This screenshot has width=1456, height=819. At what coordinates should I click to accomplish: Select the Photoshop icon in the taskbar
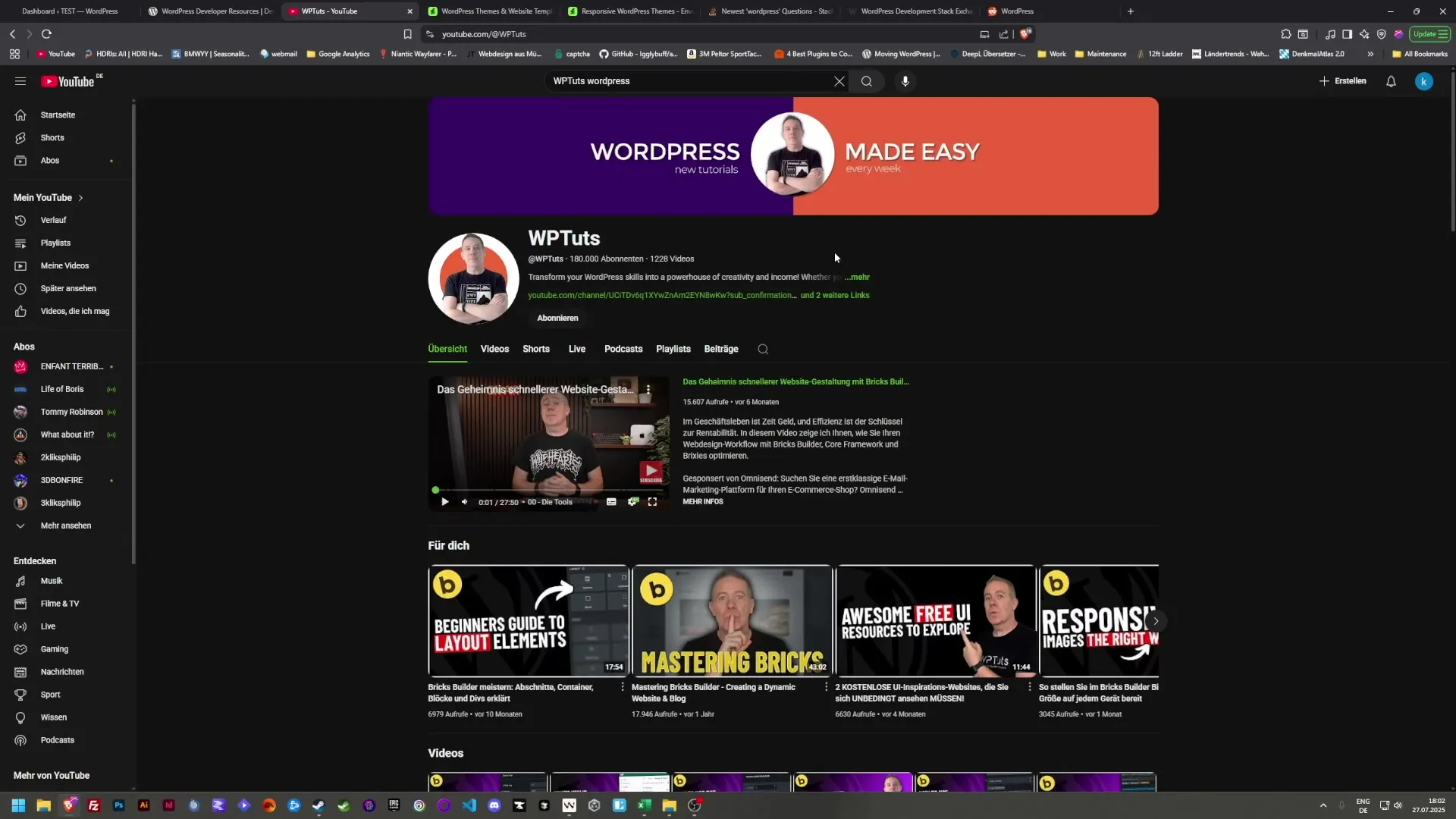pyautogui.click(x=118, y=805)
